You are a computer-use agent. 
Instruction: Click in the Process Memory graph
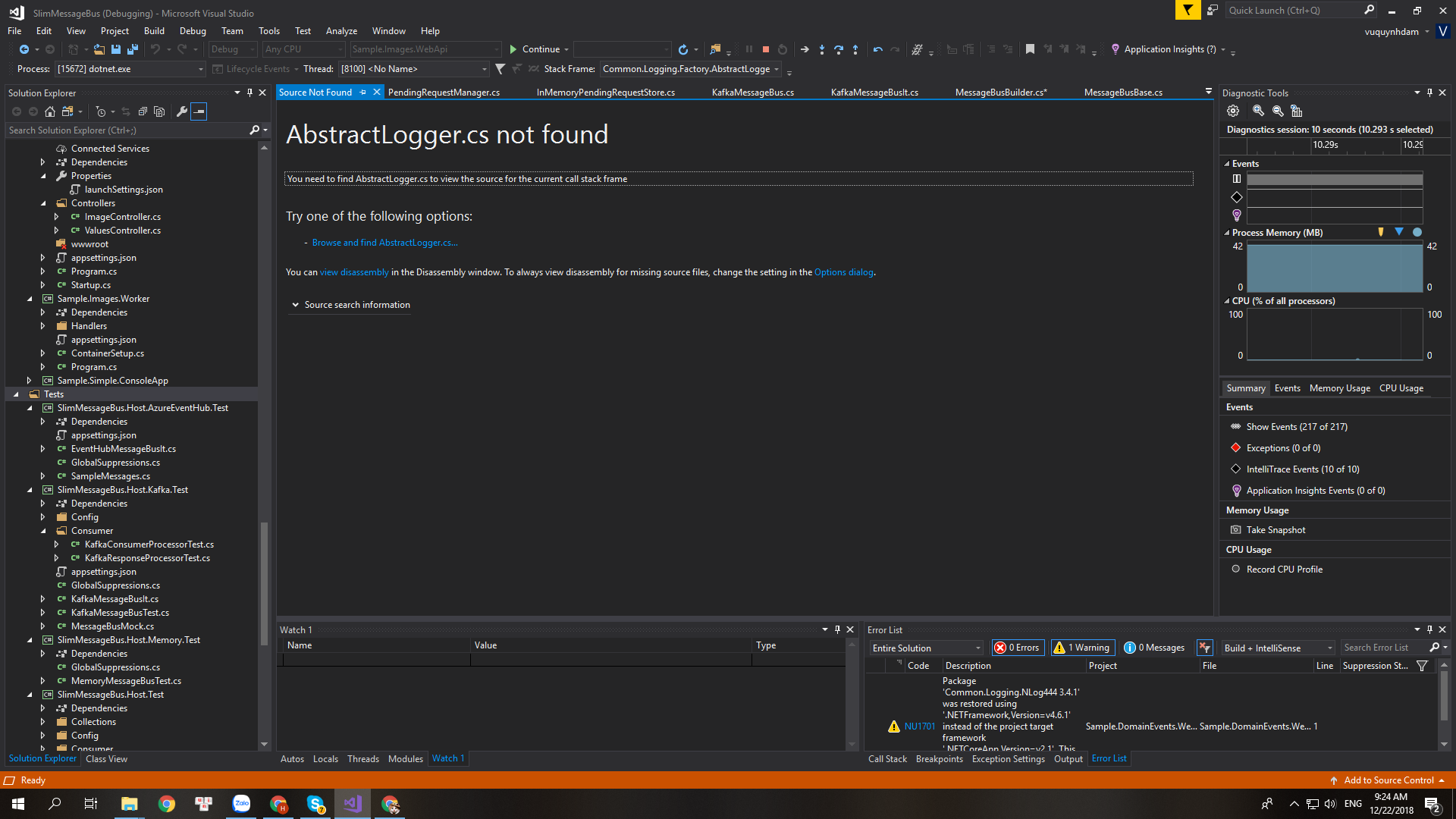click(1335, 267)
